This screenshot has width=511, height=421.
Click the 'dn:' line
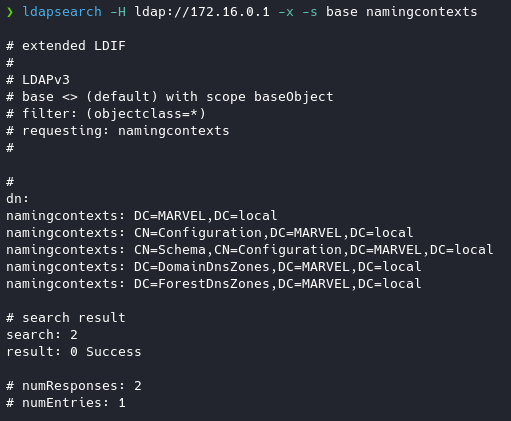(18, 199)
